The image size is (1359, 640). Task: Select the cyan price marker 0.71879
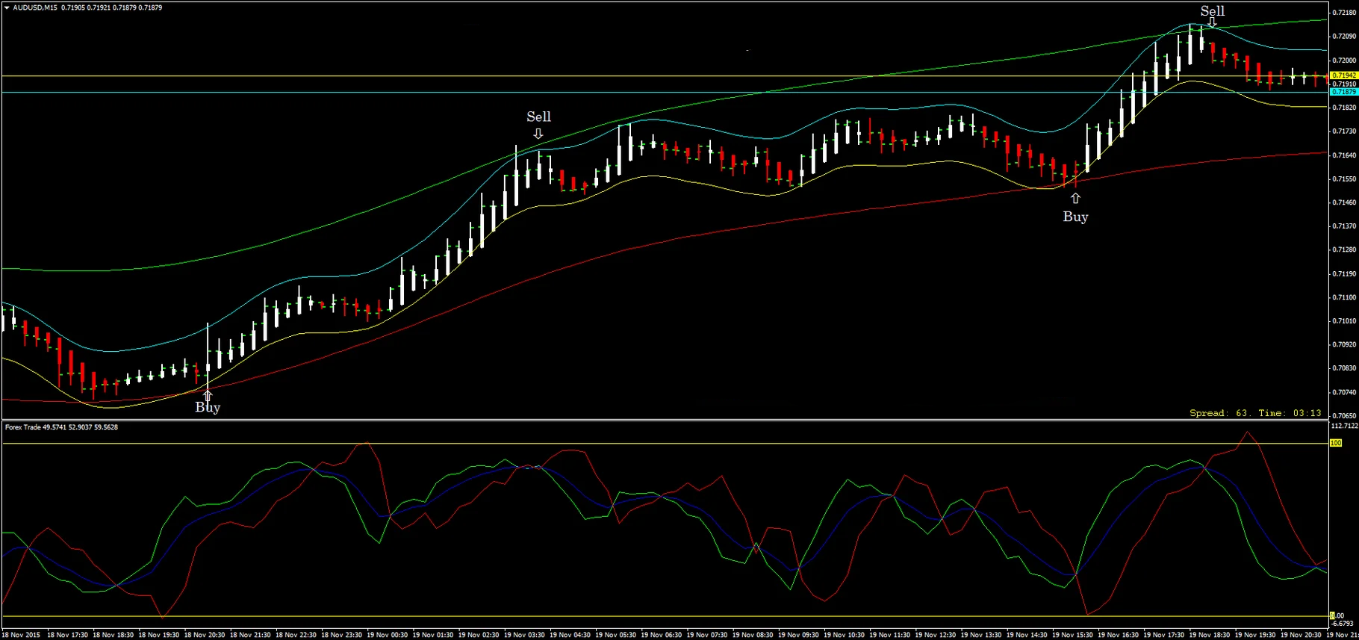pyautogui.click(x=1345, y=91)
